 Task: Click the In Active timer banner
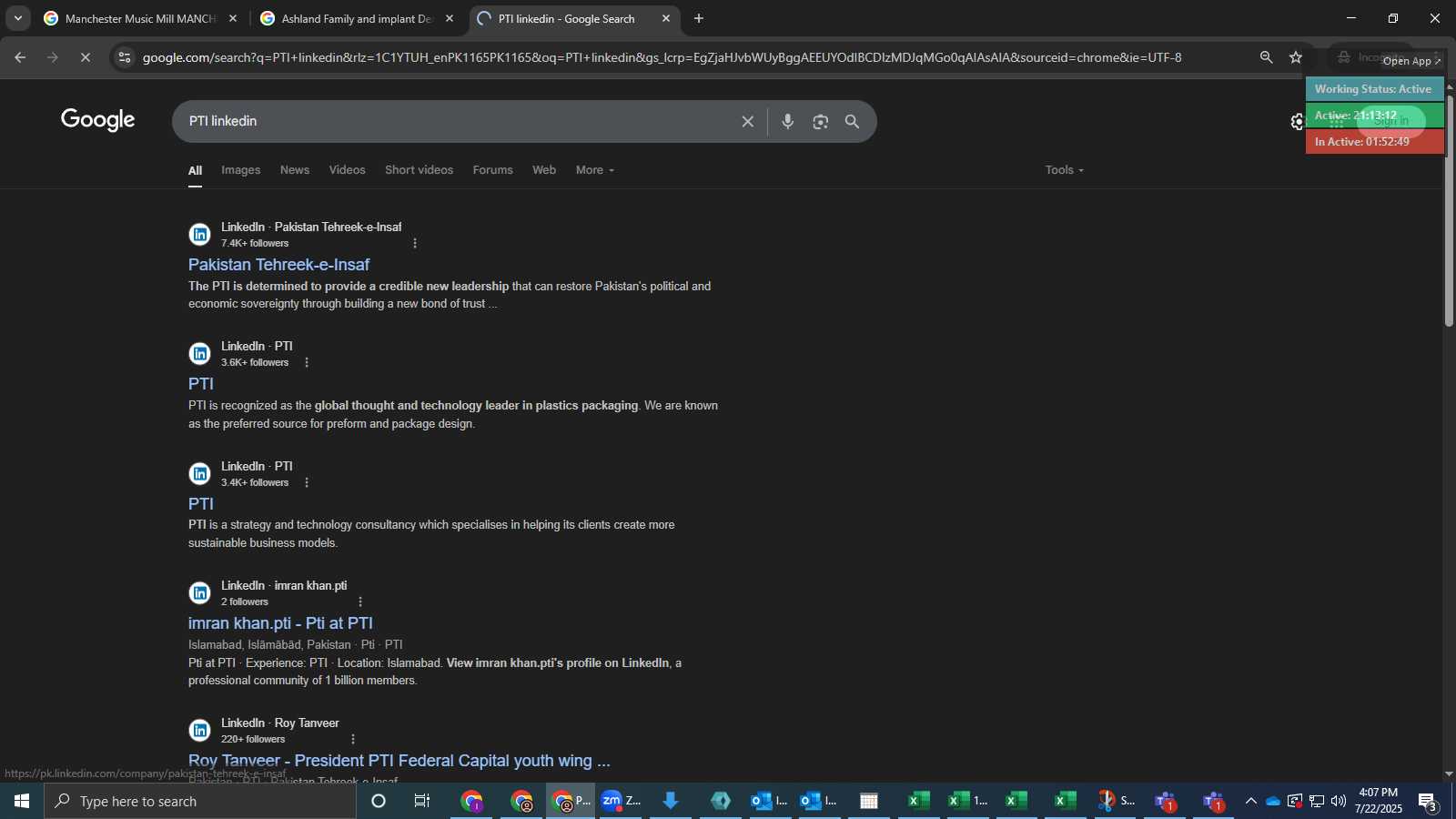click(x=1374, y=142)
